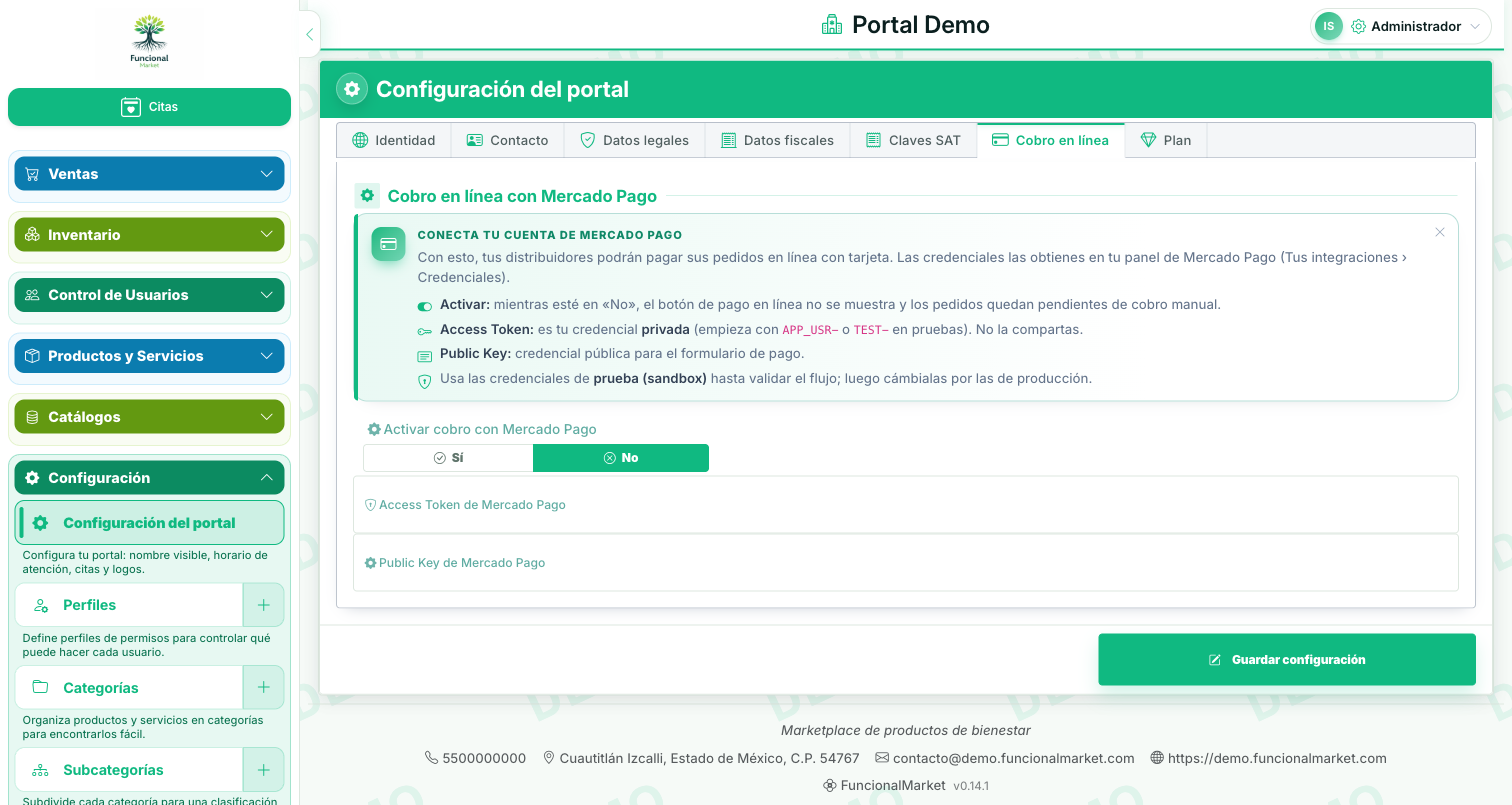Viewport: 1512px width, 805px height.
Task: Click the building icon next to Portal Demo
Action: [832, 25]
